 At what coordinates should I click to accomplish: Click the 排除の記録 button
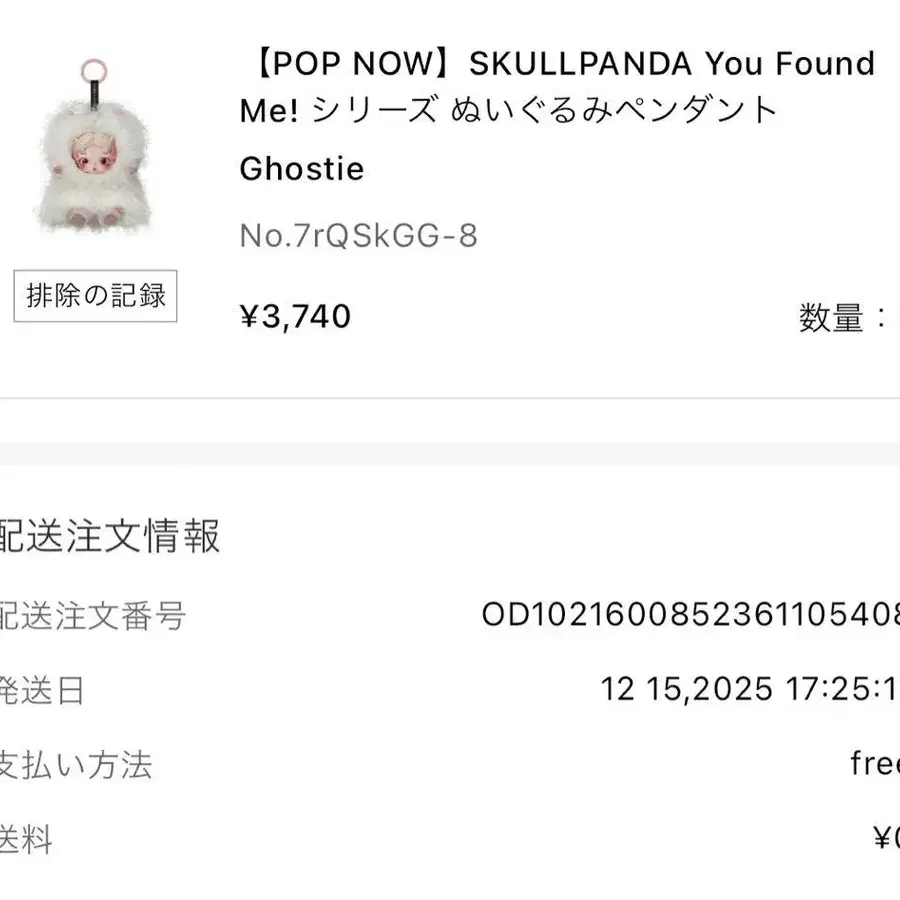[95, 296]
